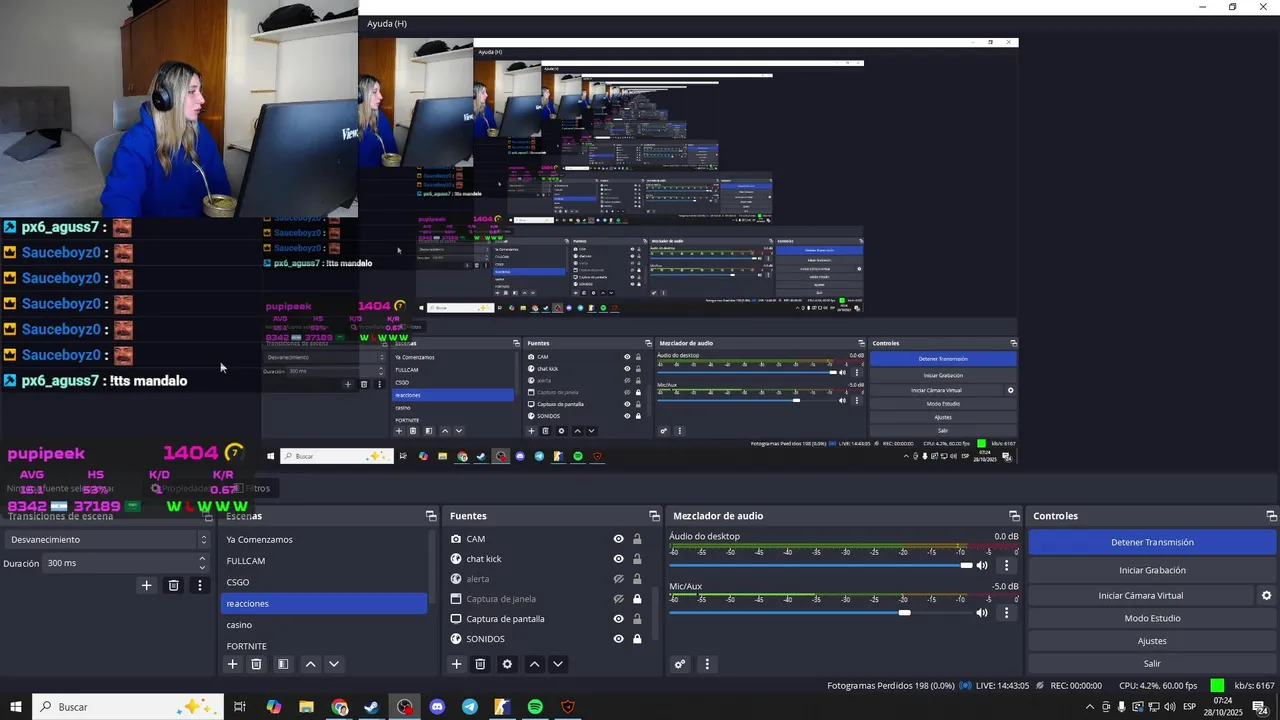Show the Captura de janela source

pyautogui.click(x=619, y=599)
